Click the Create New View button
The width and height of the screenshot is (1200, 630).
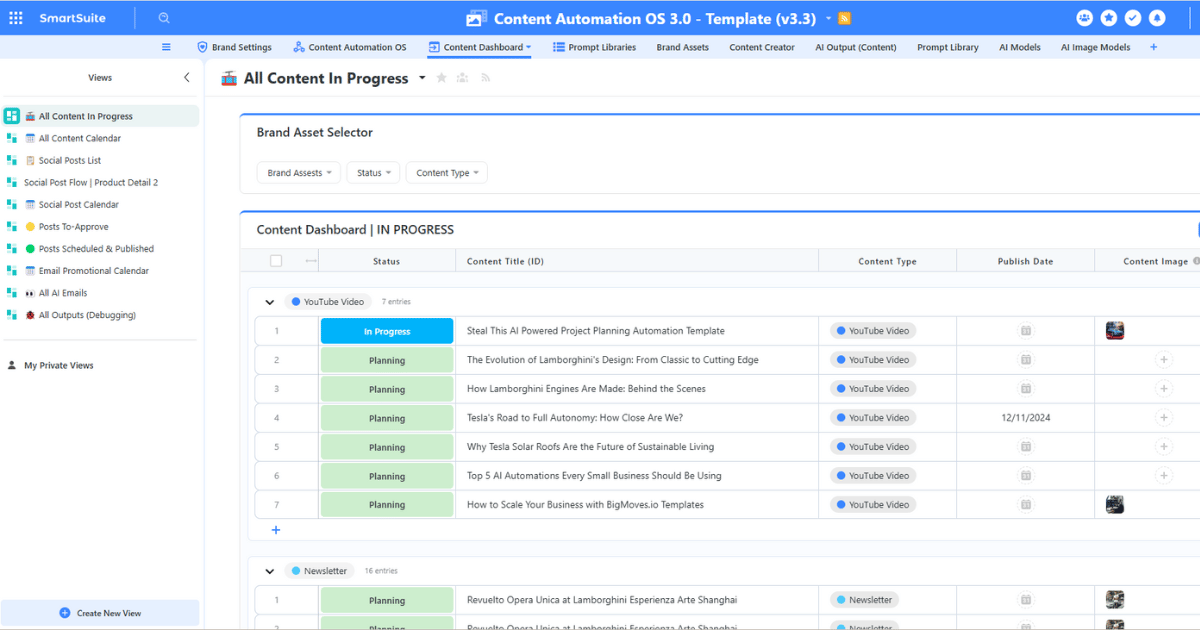tap(100, 613)
